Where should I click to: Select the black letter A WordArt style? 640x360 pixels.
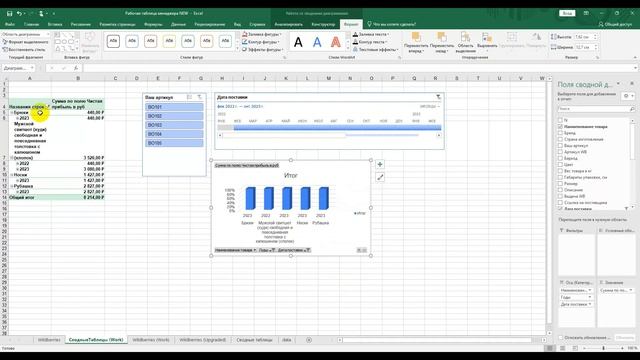point(298,42)
